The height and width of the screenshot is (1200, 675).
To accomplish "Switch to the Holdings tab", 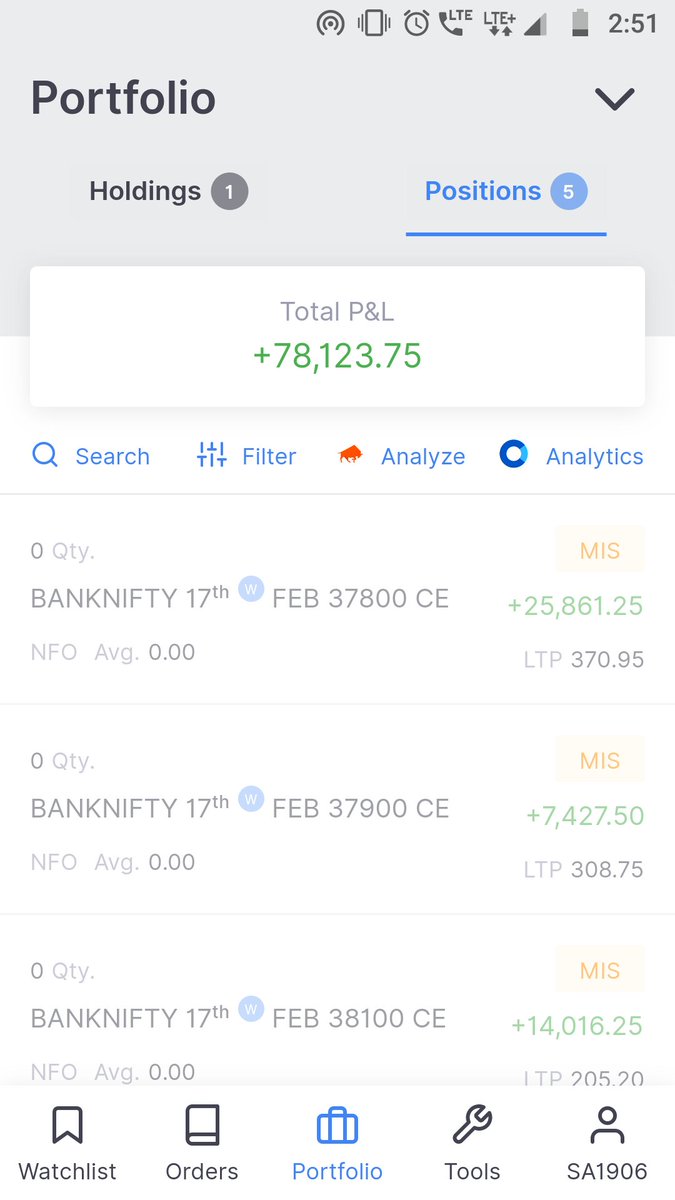I will pyautogui.click(x=168, y=191).
